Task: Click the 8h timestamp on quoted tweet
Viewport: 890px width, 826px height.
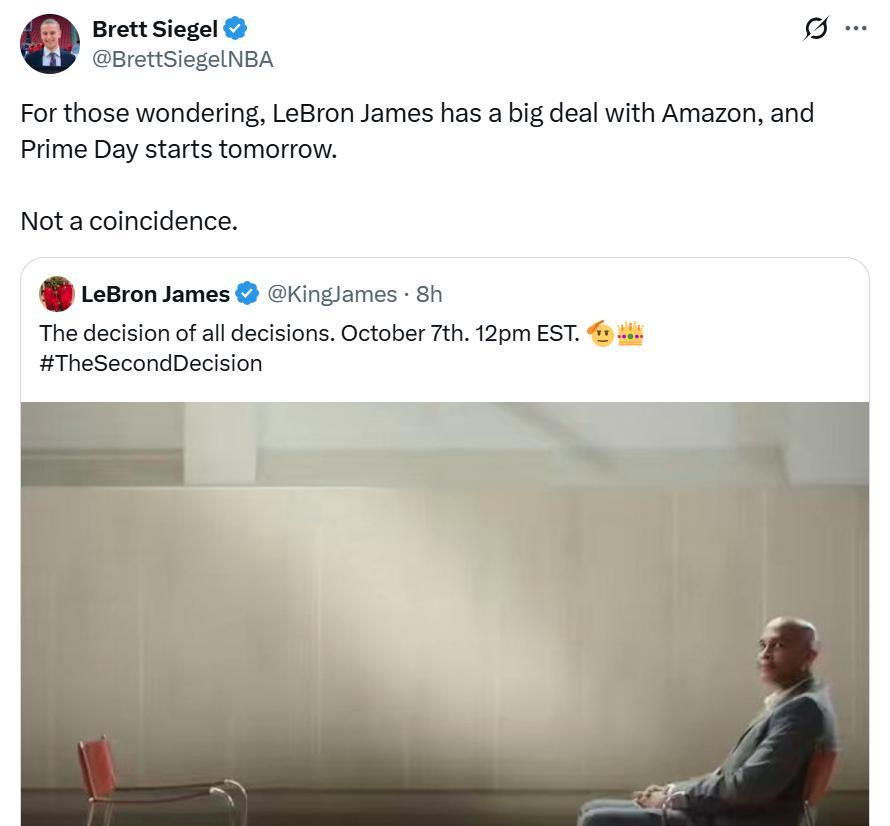Action: point(429,294)
